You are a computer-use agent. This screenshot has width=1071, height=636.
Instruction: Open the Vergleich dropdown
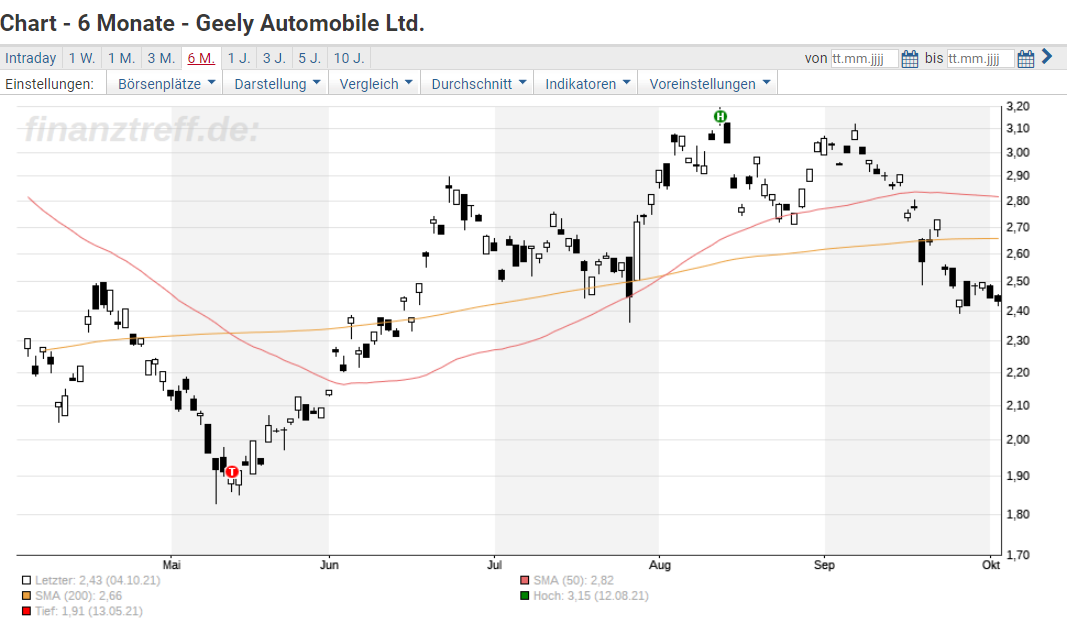click(376, 84)
